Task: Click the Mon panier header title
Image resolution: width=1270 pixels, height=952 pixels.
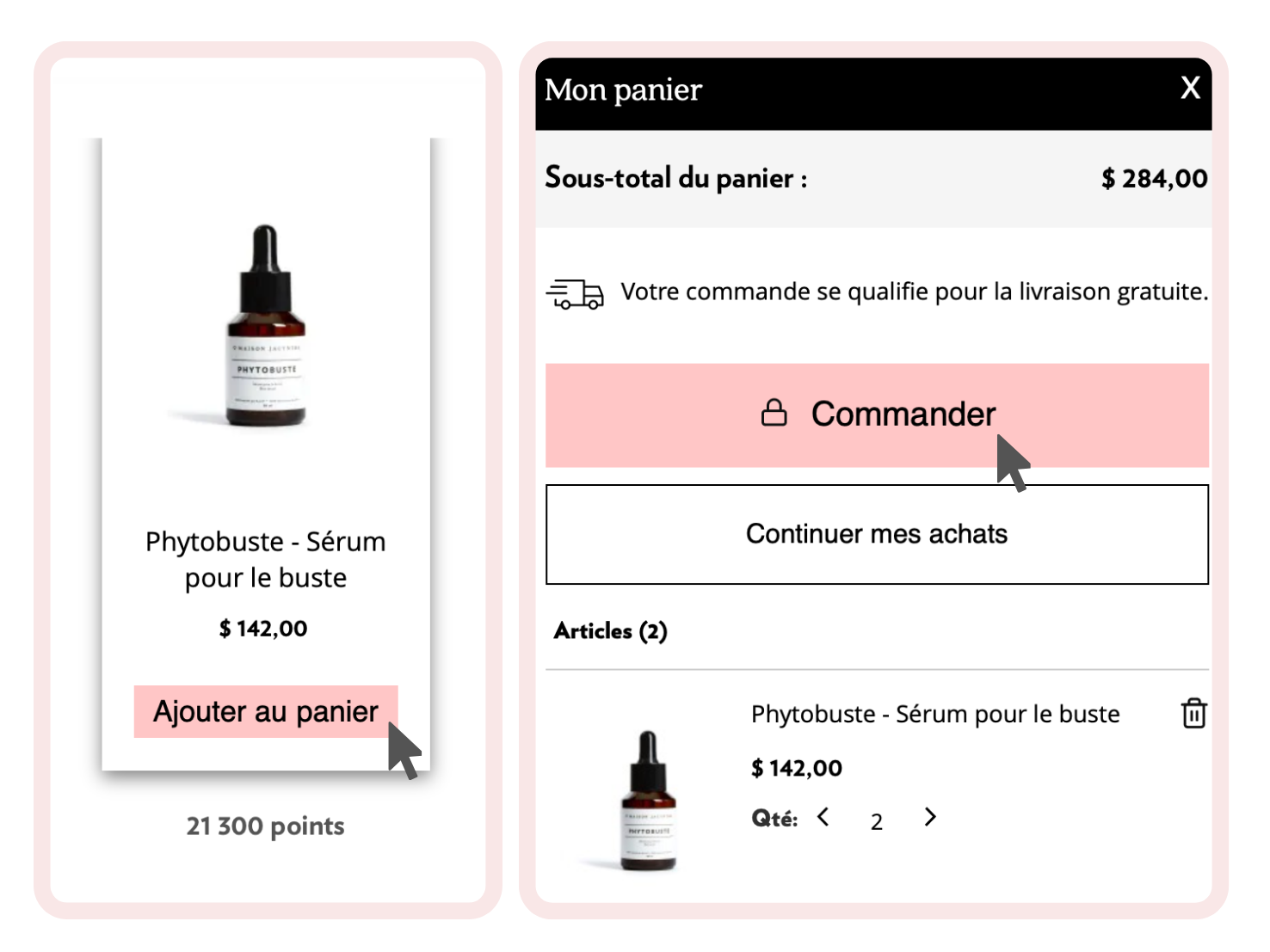Action: point(624,90)
